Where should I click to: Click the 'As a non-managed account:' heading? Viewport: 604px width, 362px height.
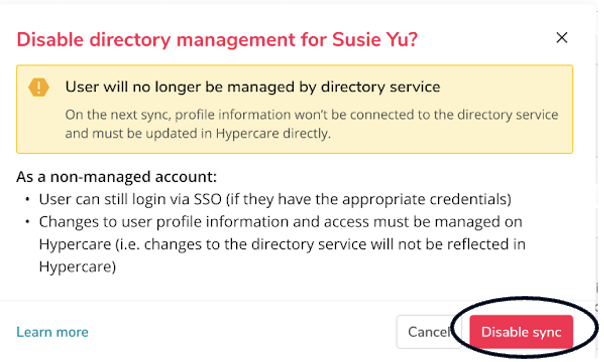[x=116, y=177]
